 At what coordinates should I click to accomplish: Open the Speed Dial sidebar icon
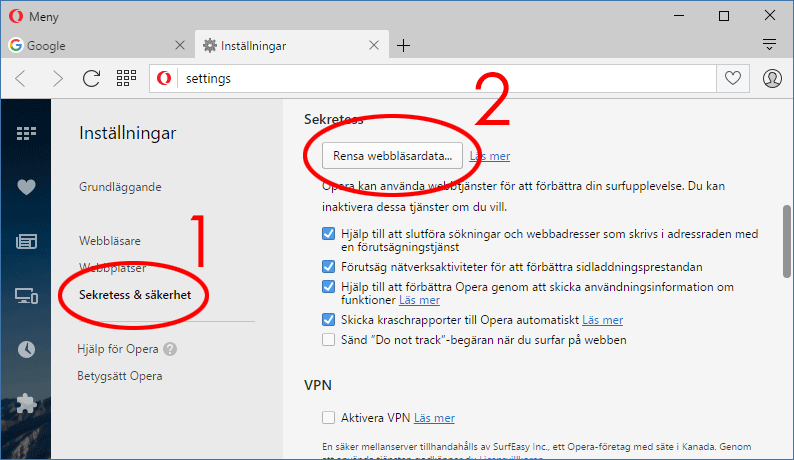tap(26, 133)
